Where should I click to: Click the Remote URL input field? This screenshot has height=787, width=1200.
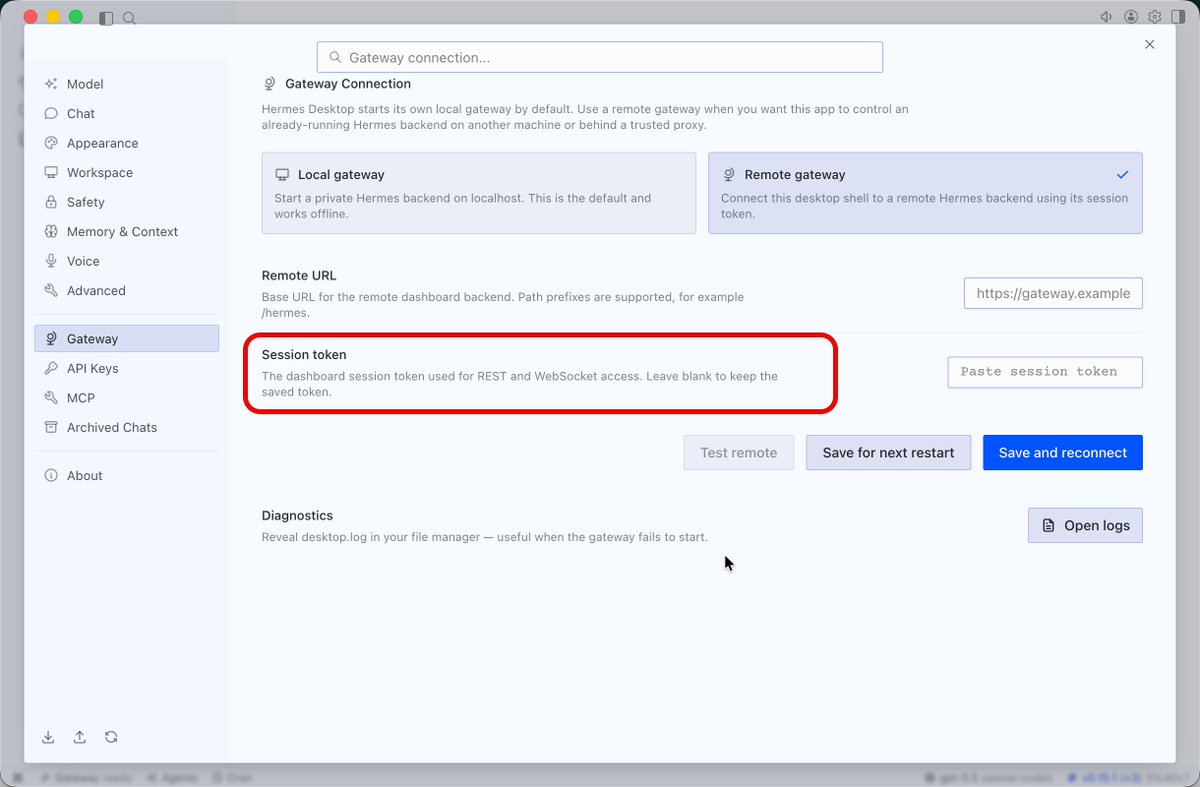[x=1053, y=293]
